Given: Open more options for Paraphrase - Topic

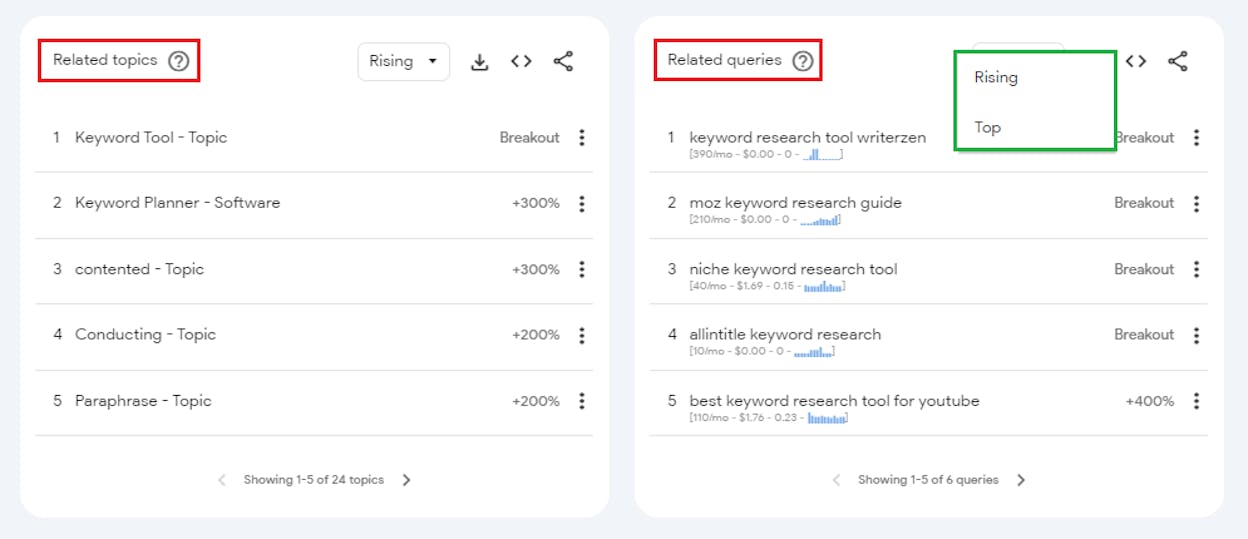Looking at the screenshot, I should pos(582,401).
